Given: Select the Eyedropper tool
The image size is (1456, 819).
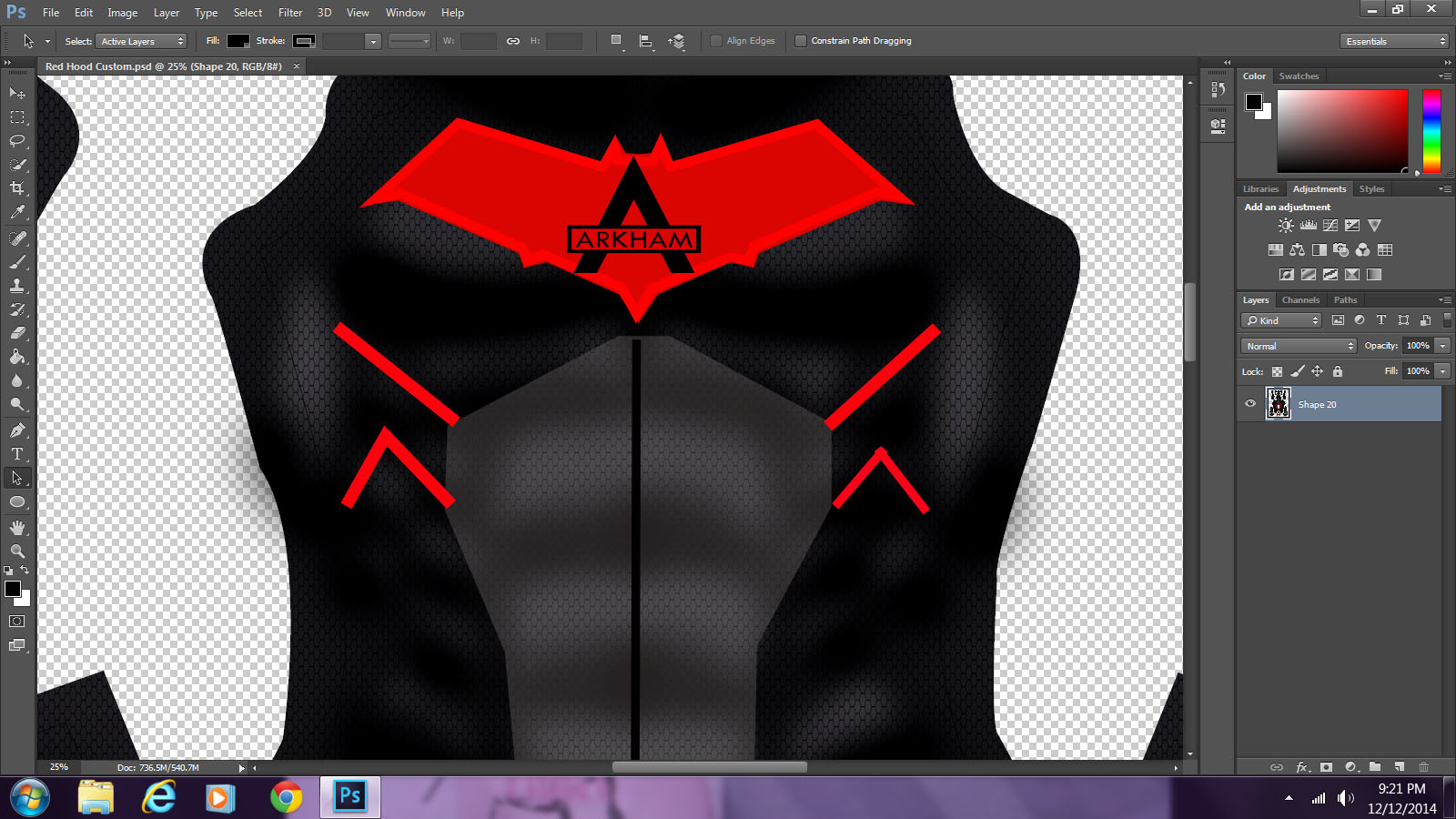Looking at the screenshot, I should pyautogui.click(x=17, y=212).
